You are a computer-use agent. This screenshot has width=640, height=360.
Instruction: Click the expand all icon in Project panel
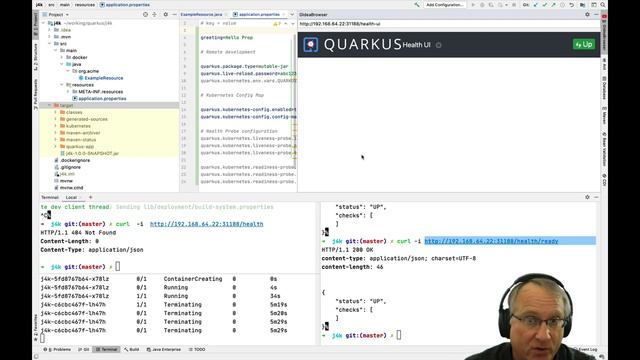pos(154,14)
